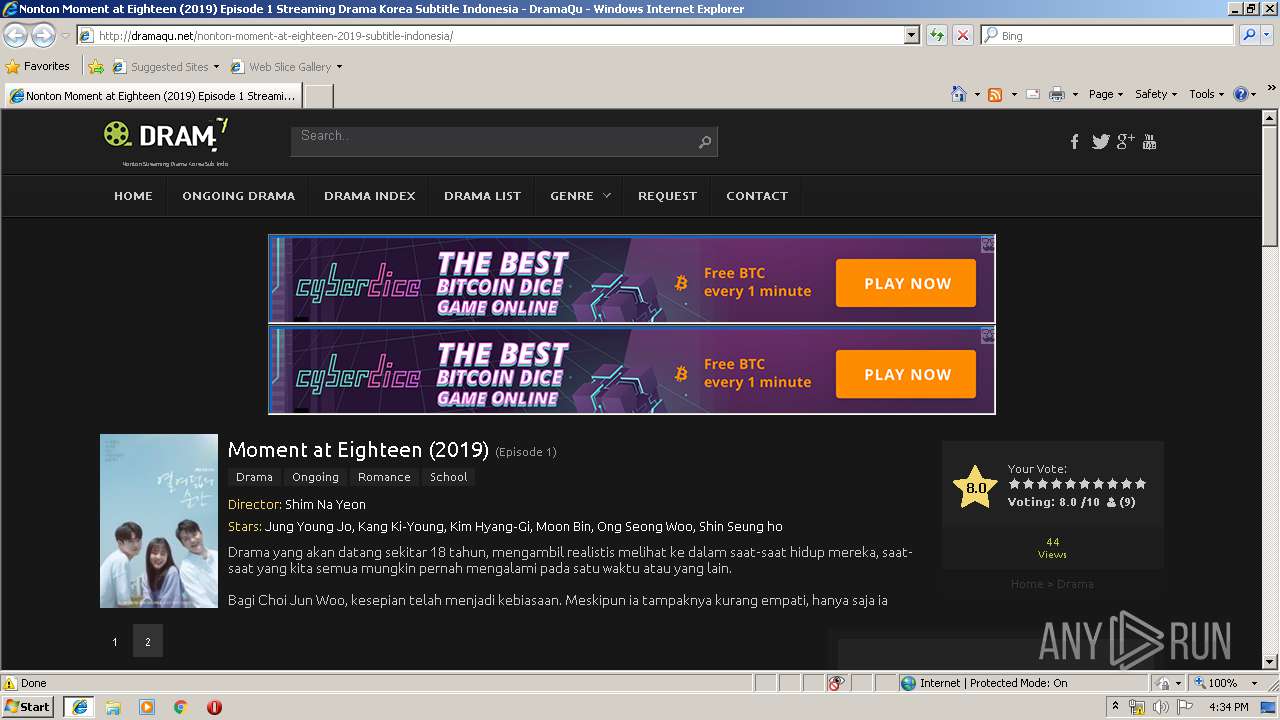
Task: Open Google Chrome from the taskbar
Action: tap(181, 707)
